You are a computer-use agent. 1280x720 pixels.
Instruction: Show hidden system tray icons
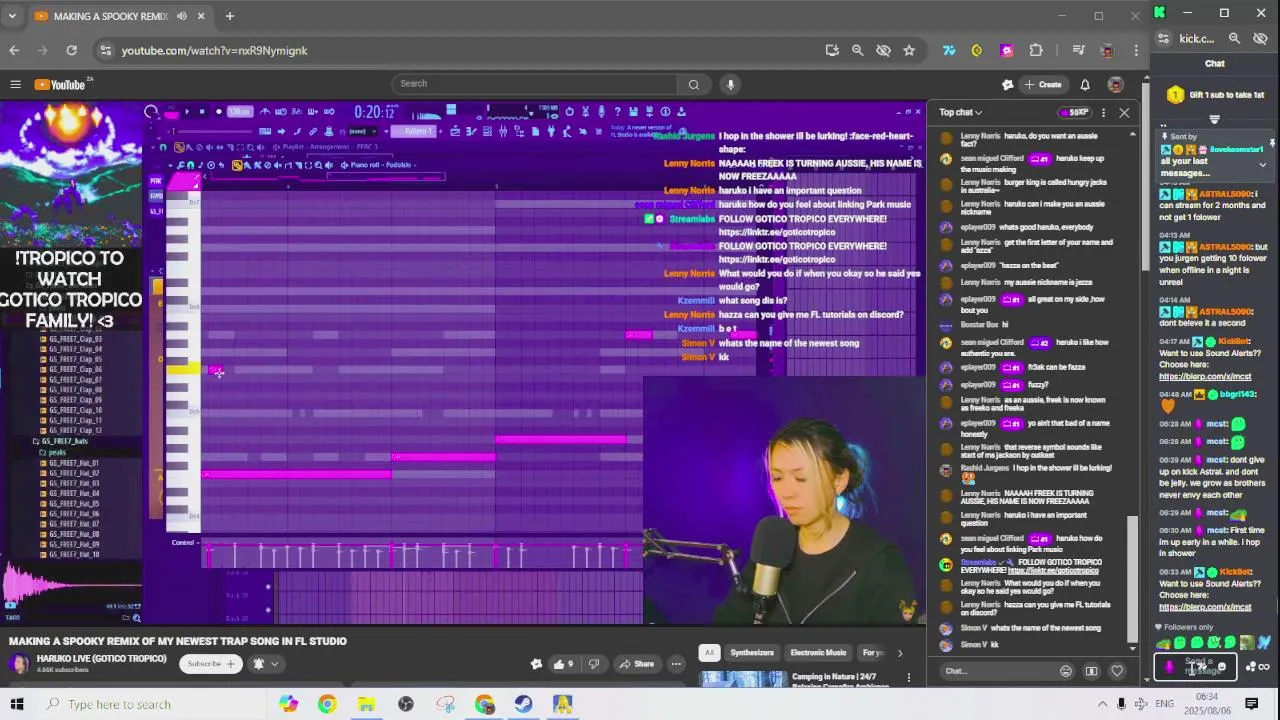click(1102, 704)
